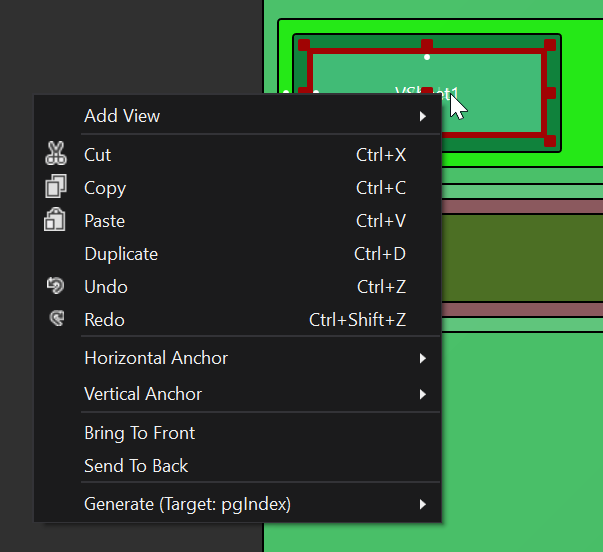Screen dimensions: 603x552
Task: Click the Redo arrow icon
Action: [x=55, y=319]
